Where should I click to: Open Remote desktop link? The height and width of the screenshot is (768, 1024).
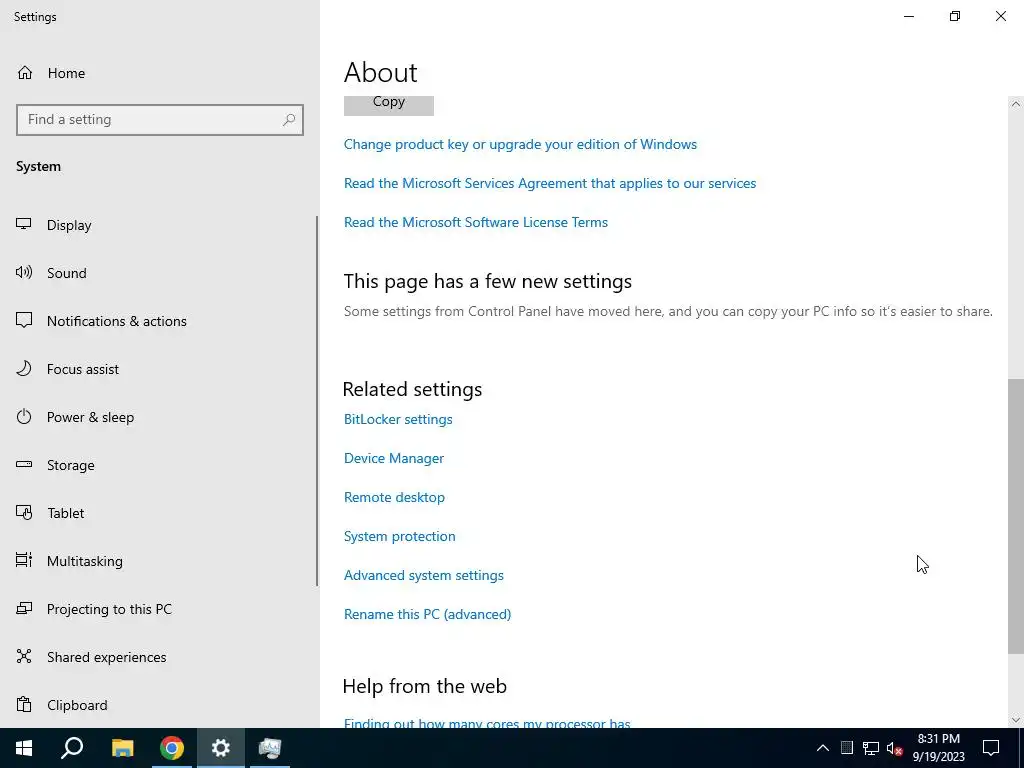tap(394, 497)
